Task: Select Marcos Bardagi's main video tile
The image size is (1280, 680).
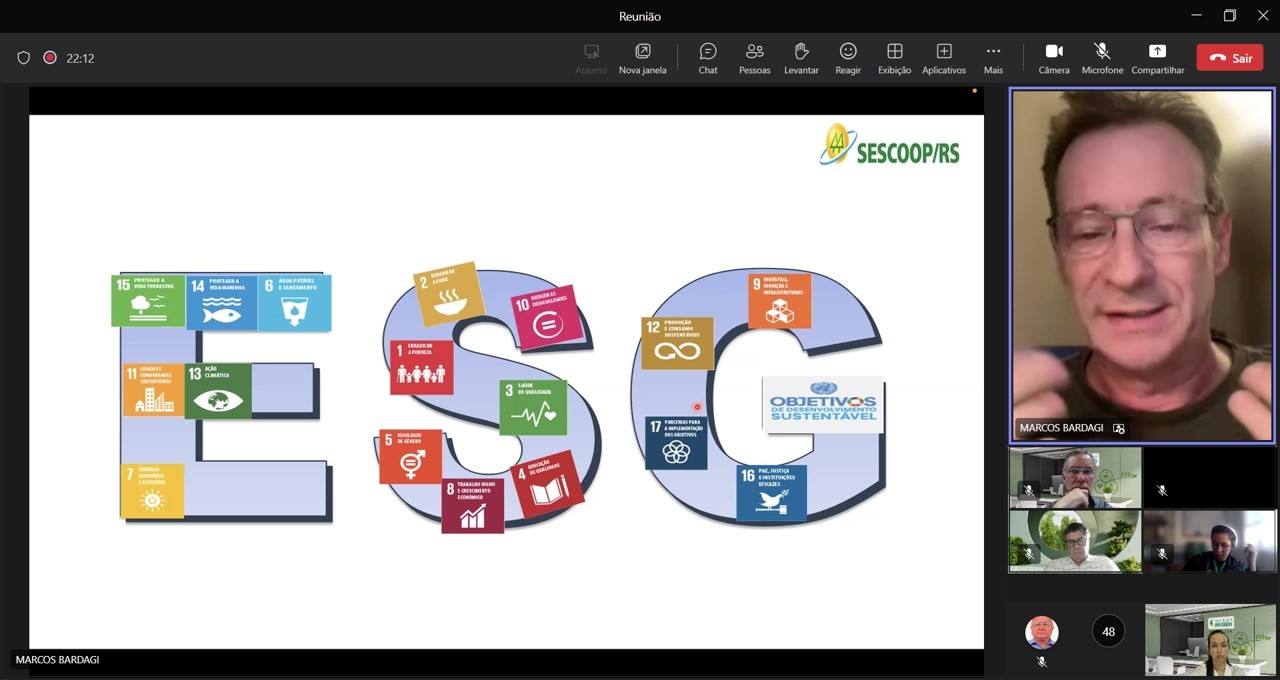Action: point(1142,265)
